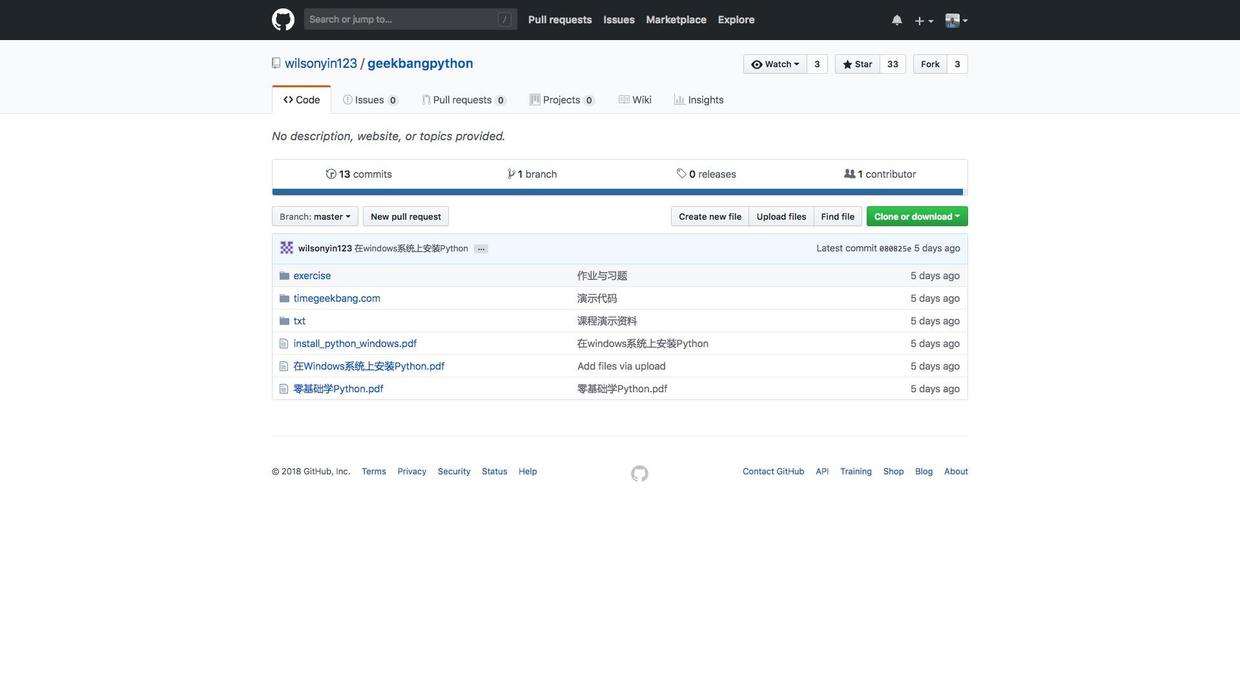Select the exercise folder icon
This screenshot has width=1240, height=698.
284,276
